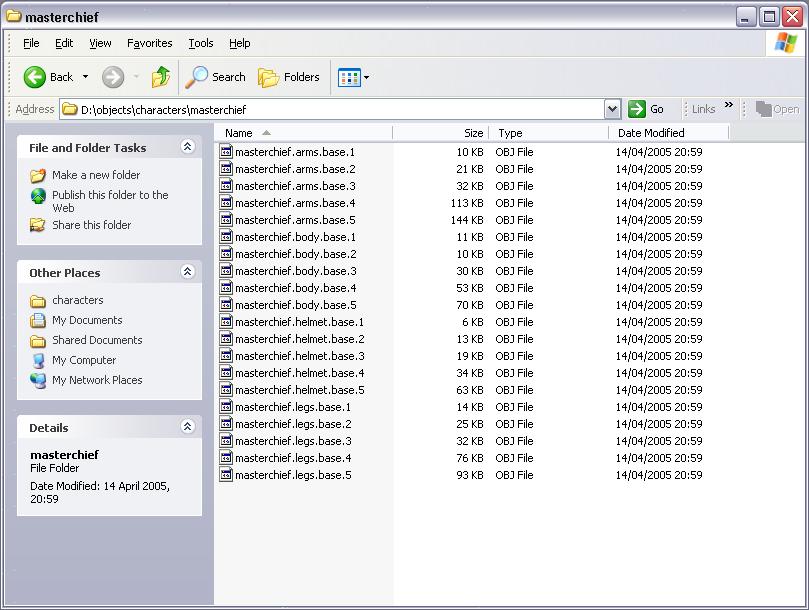Click the address path input field
This screenshot has width=809, height=610.
[x=332, y=109]
